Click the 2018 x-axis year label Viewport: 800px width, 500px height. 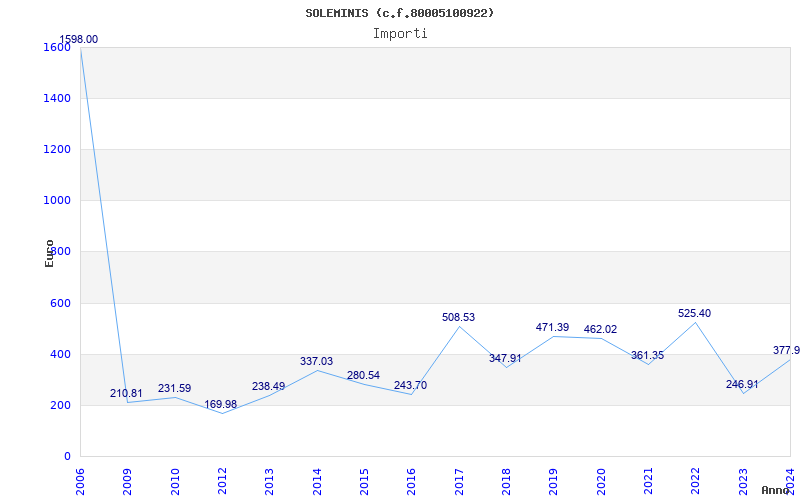click(x=506, y=482)
